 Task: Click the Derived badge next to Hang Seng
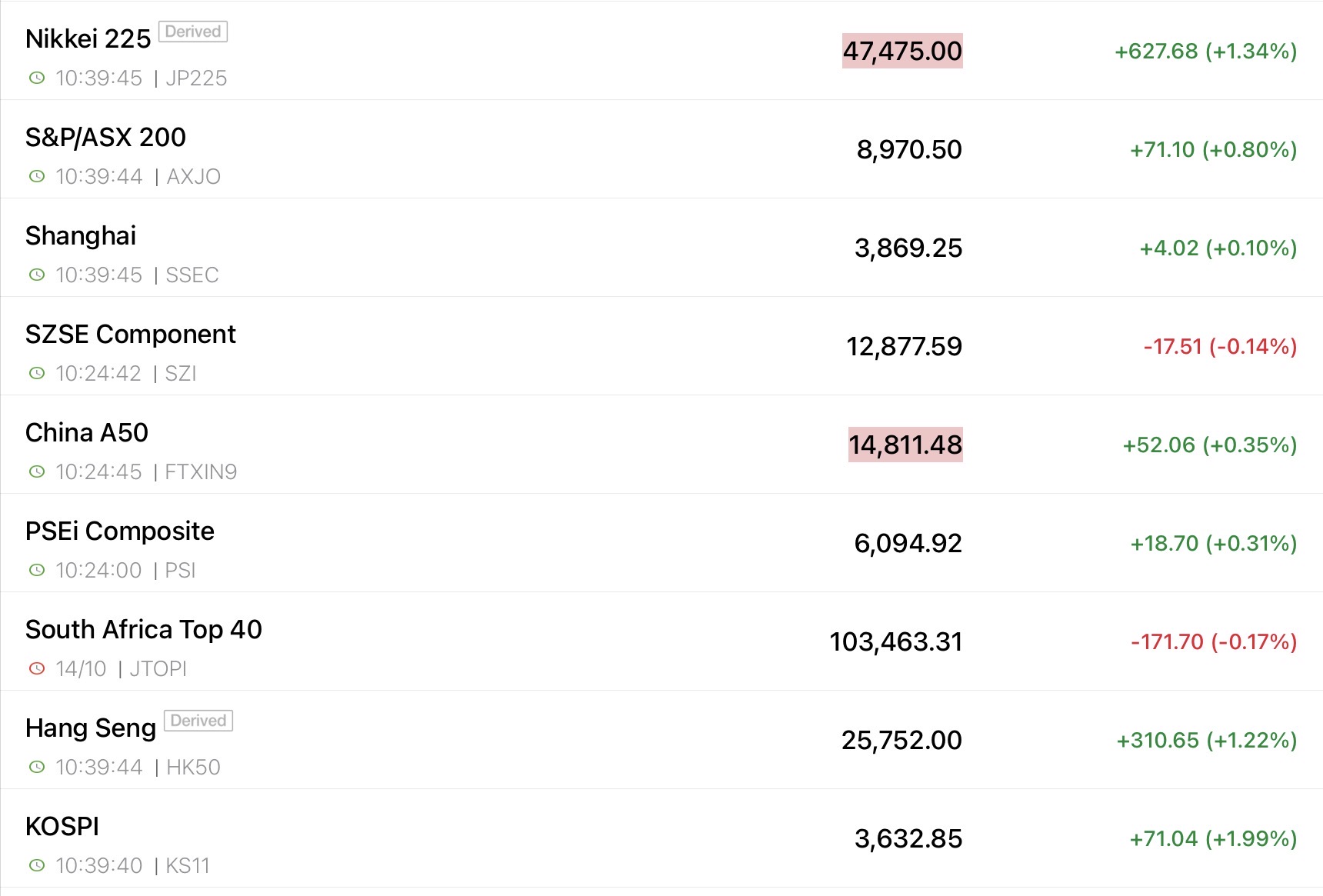[x=198, y=721]
